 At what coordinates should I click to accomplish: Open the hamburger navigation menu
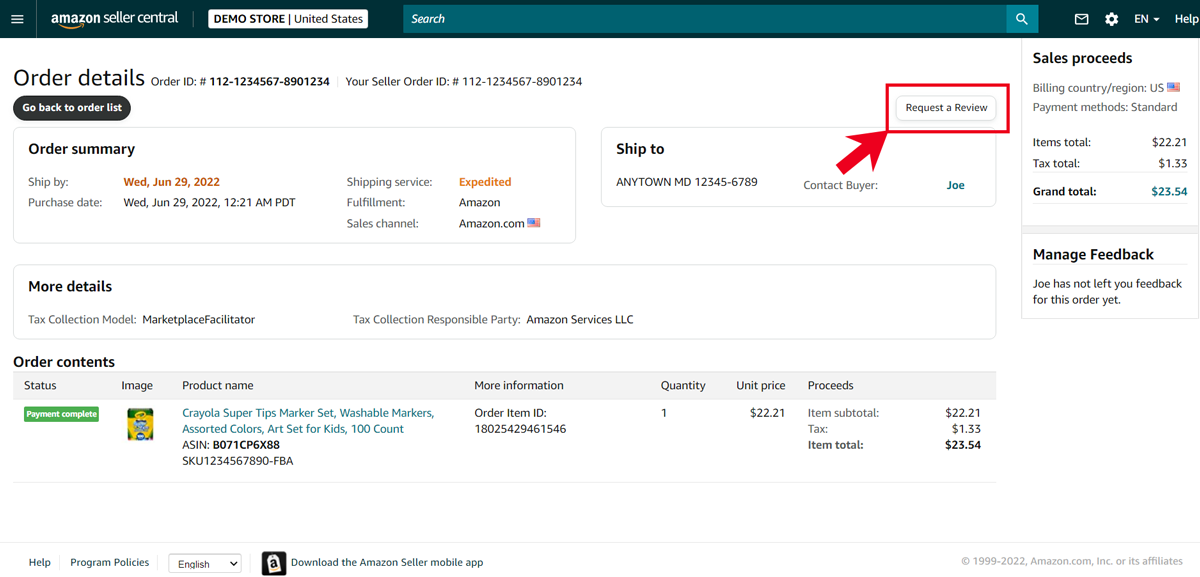tap(17, 19)
